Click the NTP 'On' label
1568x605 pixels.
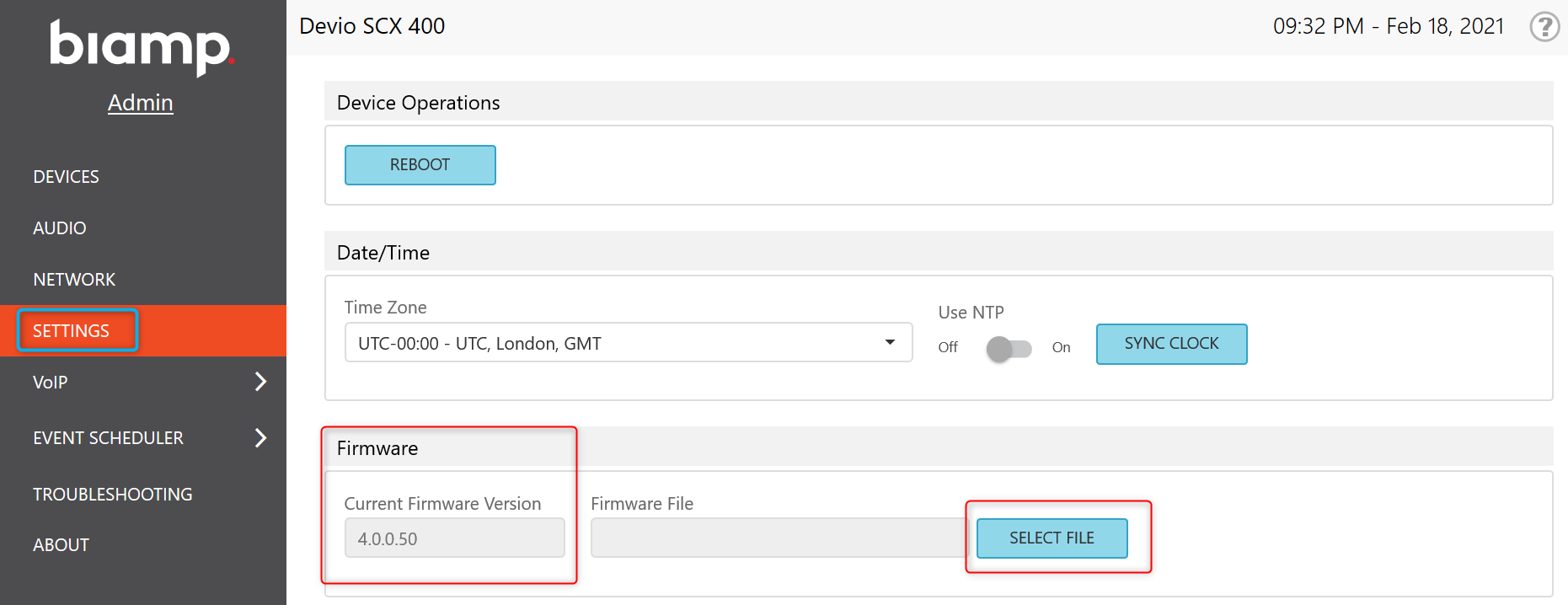coord(1061,347)
